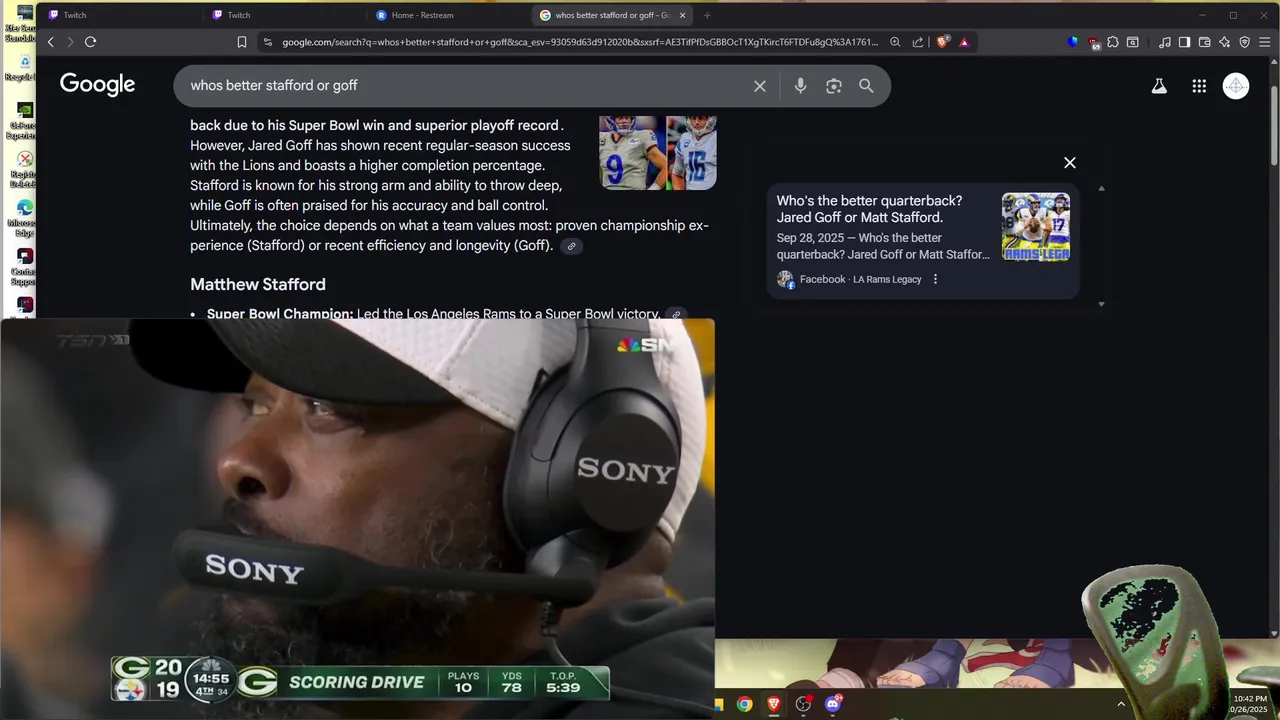Click the address bar URL
This screenshot has width=1280, height=720.
tap(580, 42)
